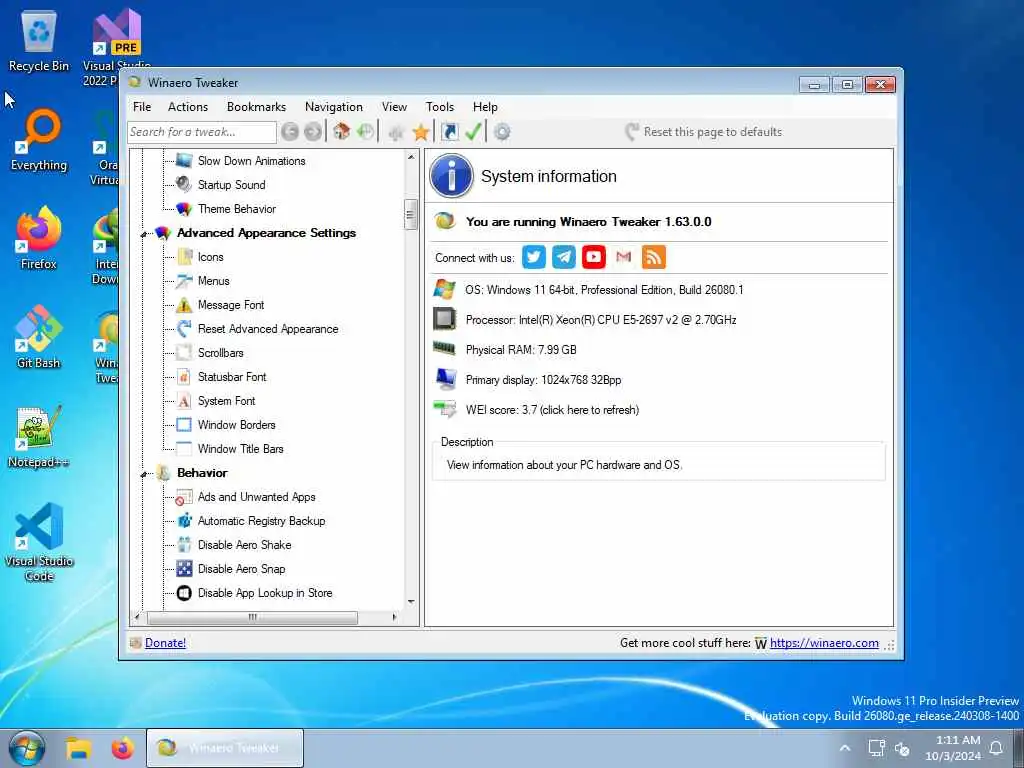The width and height of the screenshot is (1024, 768).
Task: Click the Windows flag icon beside OS
Action: tap(445, 289)
